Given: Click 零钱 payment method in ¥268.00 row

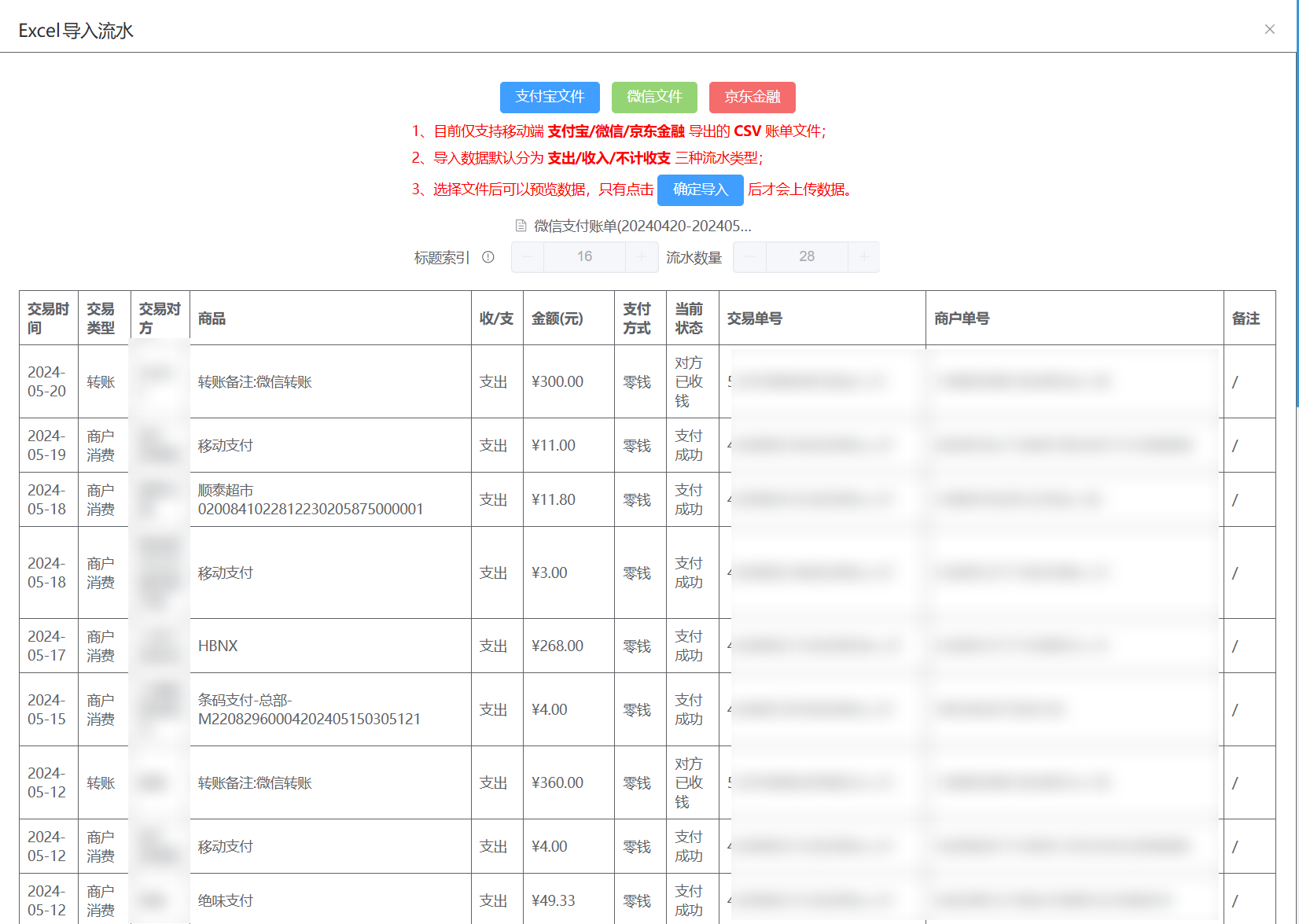Looking at the screenshot, I should 641,646.
